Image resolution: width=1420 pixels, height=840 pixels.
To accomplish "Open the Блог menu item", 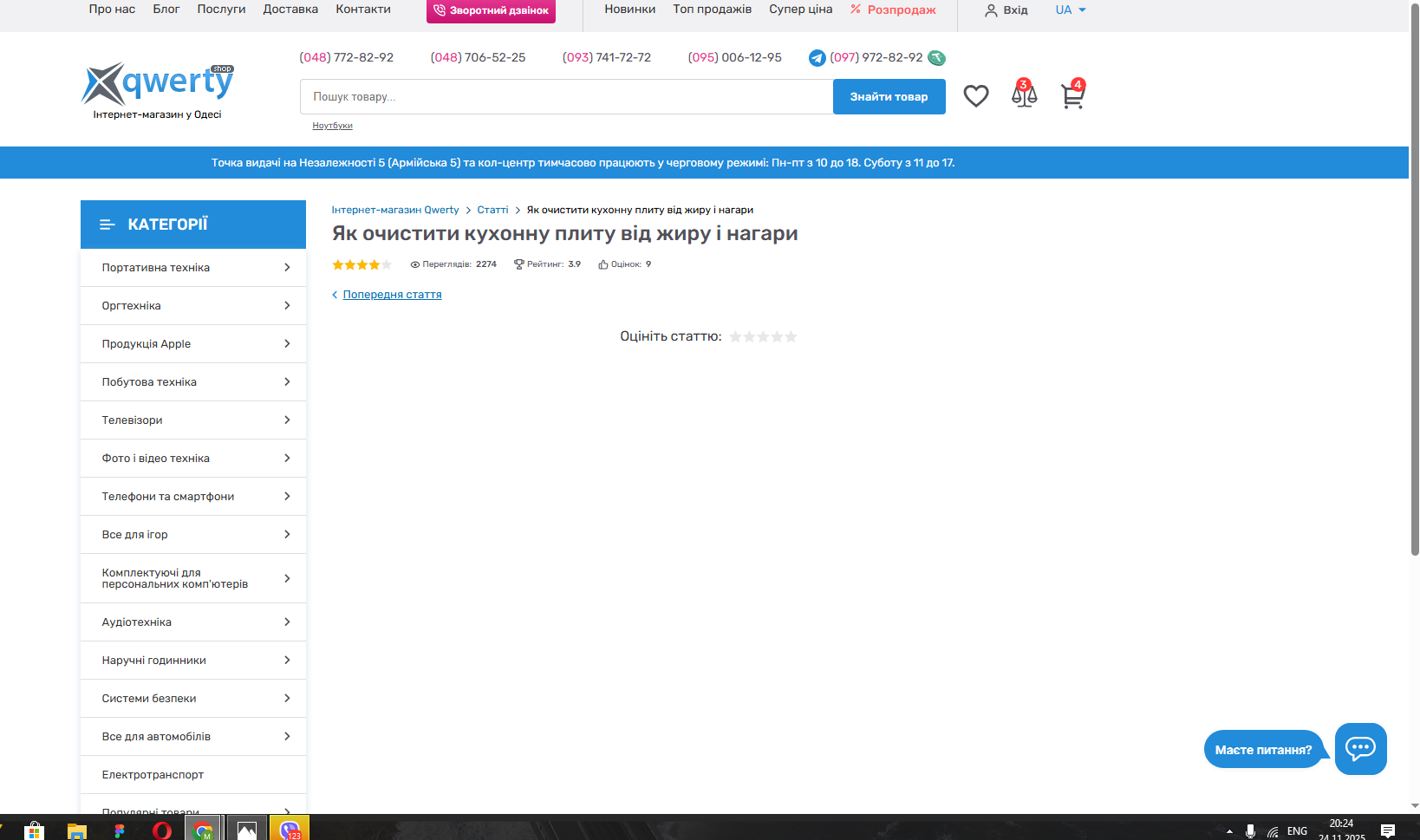I will click(166, 10).
